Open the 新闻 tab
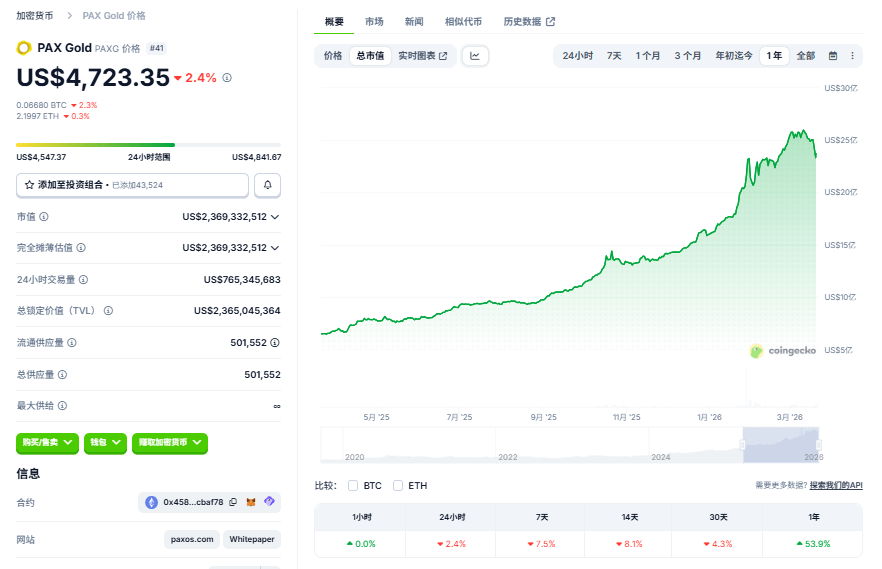This screenshot has width=882, height=569. coord(414,21)
